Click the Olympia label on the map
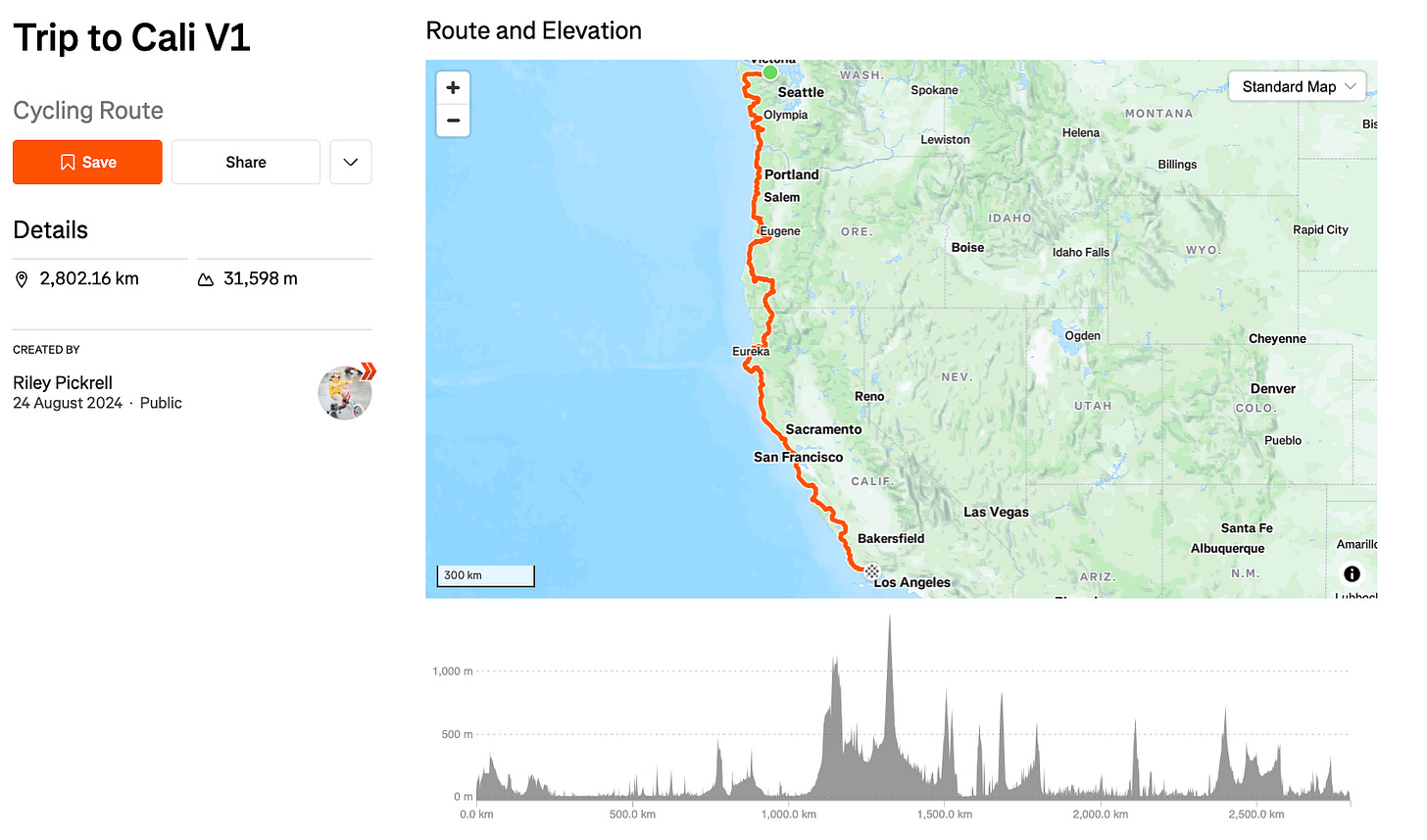The height and width of the screenshot is (840, 1427). (786, 115)
